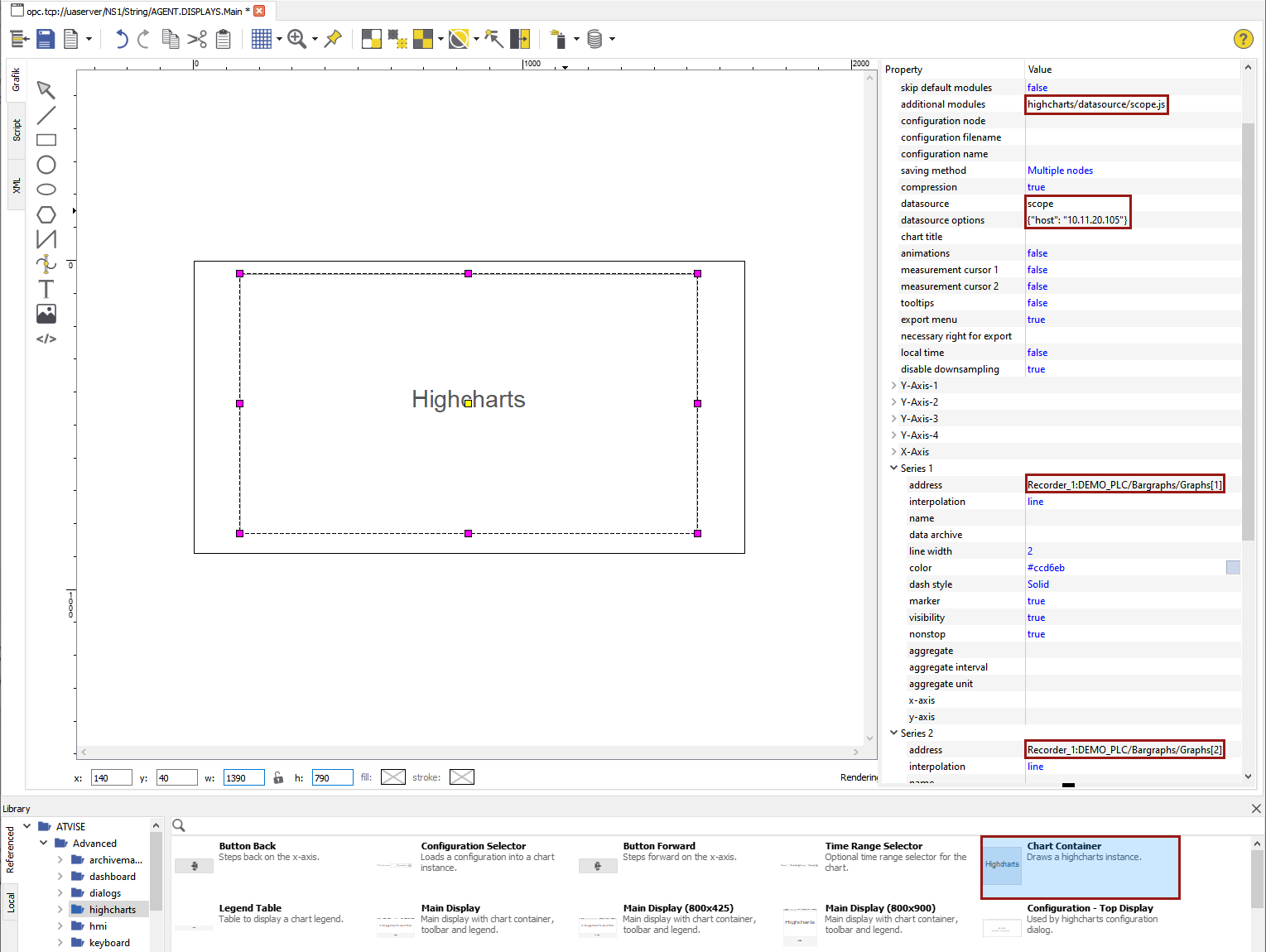
Task: Click the Save icon in the toolbar
Action: click(46, 38)
